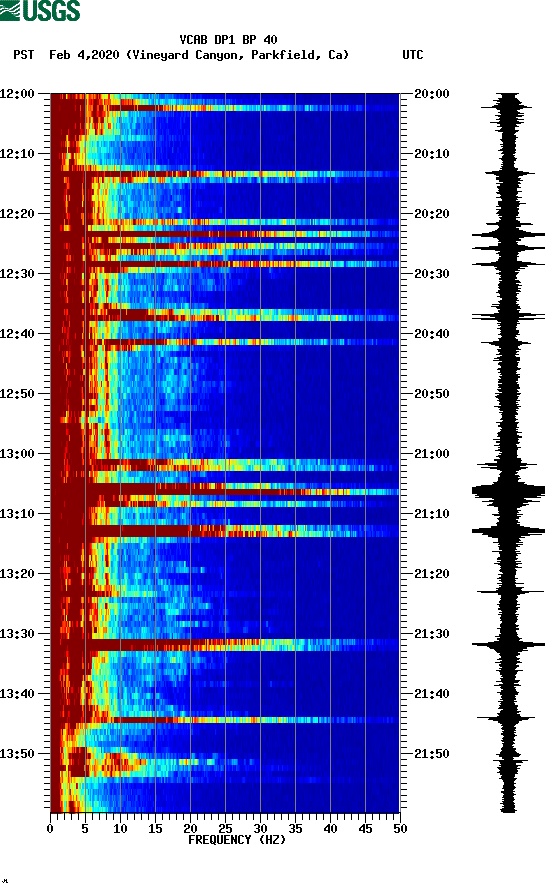Click the '20:10' UTC time label
Screen dimensions: 552x892
[432, 154]
